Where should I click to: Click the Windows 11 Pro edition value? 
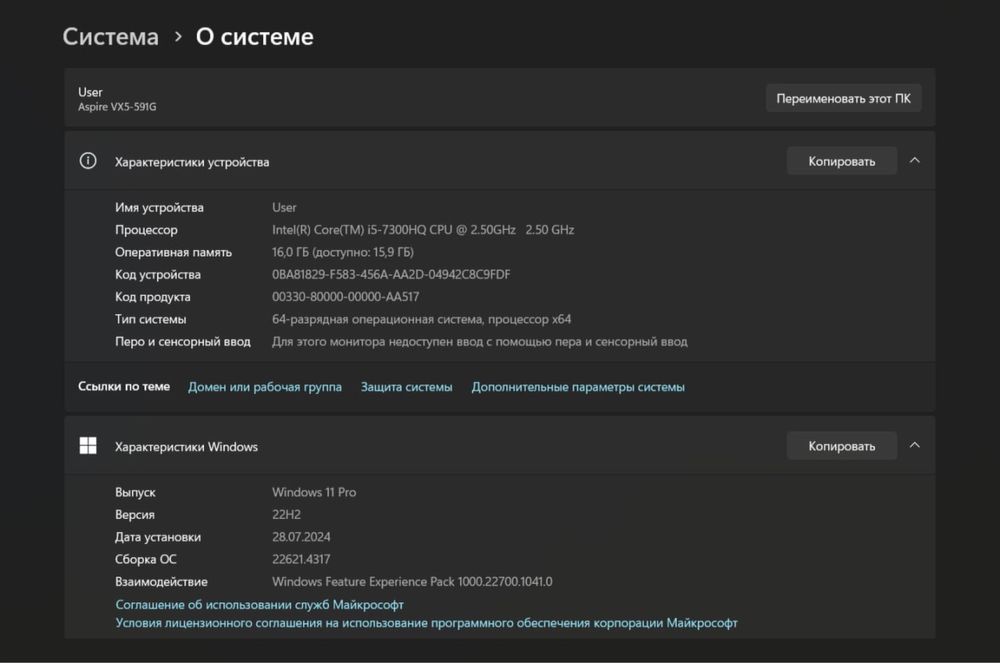coord(314,493)
